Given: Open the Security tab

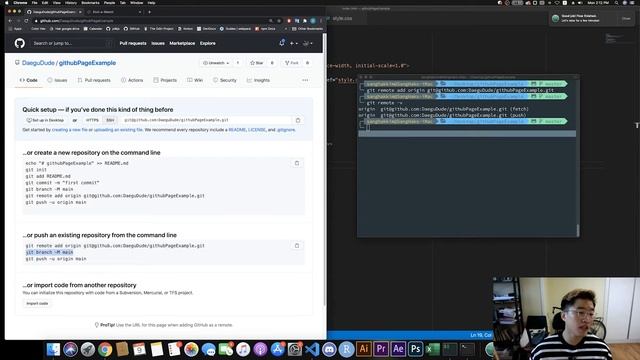Looking at the screenshot, I should pyautogui.click(x=224, y=80).
